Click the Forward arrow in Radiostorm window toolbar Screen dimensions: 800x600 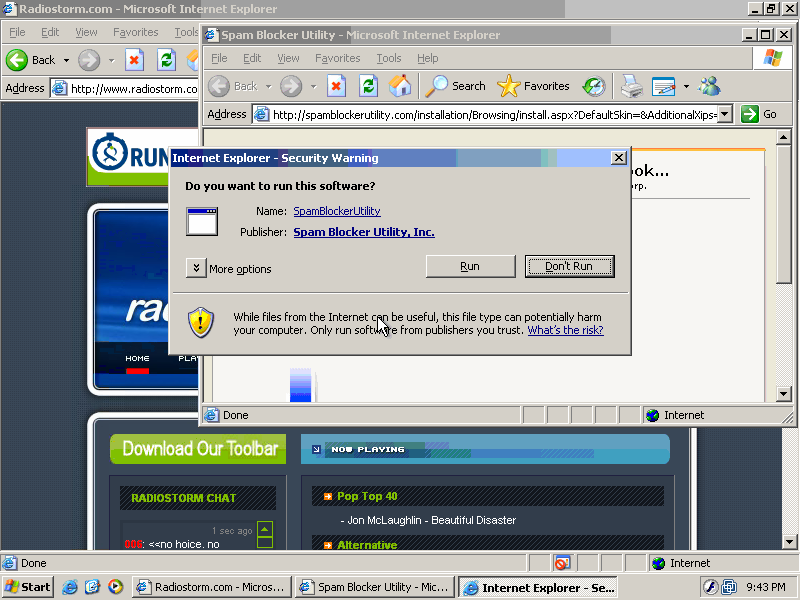[x=89, y=60]
